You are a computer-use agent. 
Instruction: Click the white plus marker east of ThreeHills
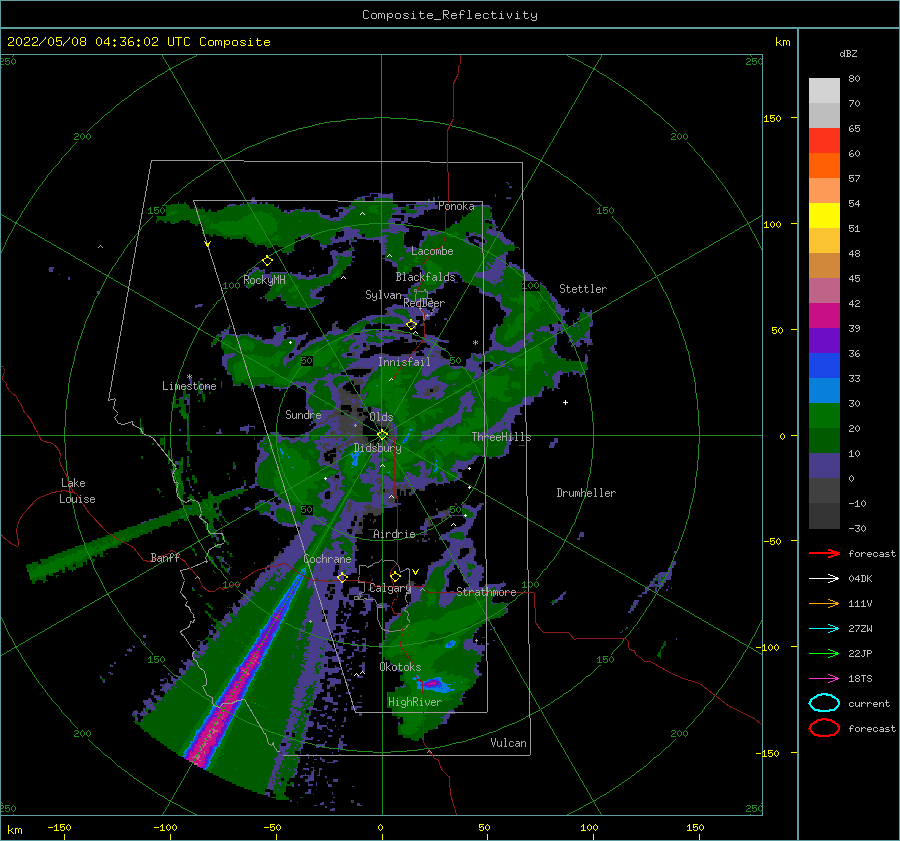(565, 402)
